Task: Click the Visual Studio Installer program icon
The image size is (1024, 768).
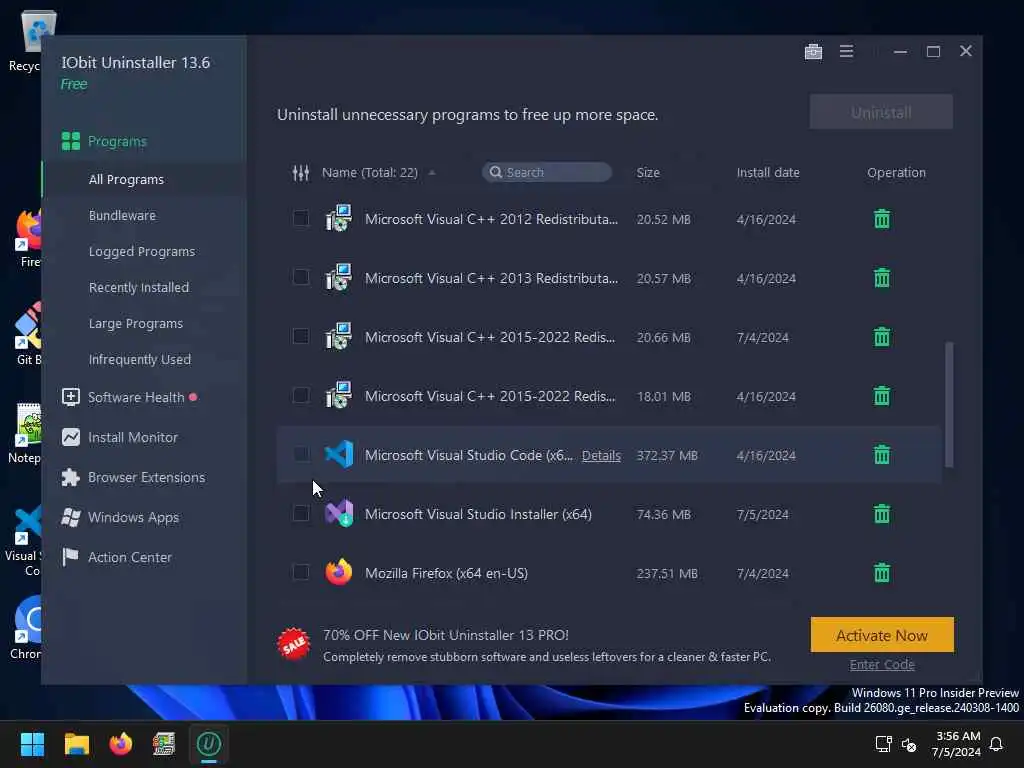Action: point(339,513)
